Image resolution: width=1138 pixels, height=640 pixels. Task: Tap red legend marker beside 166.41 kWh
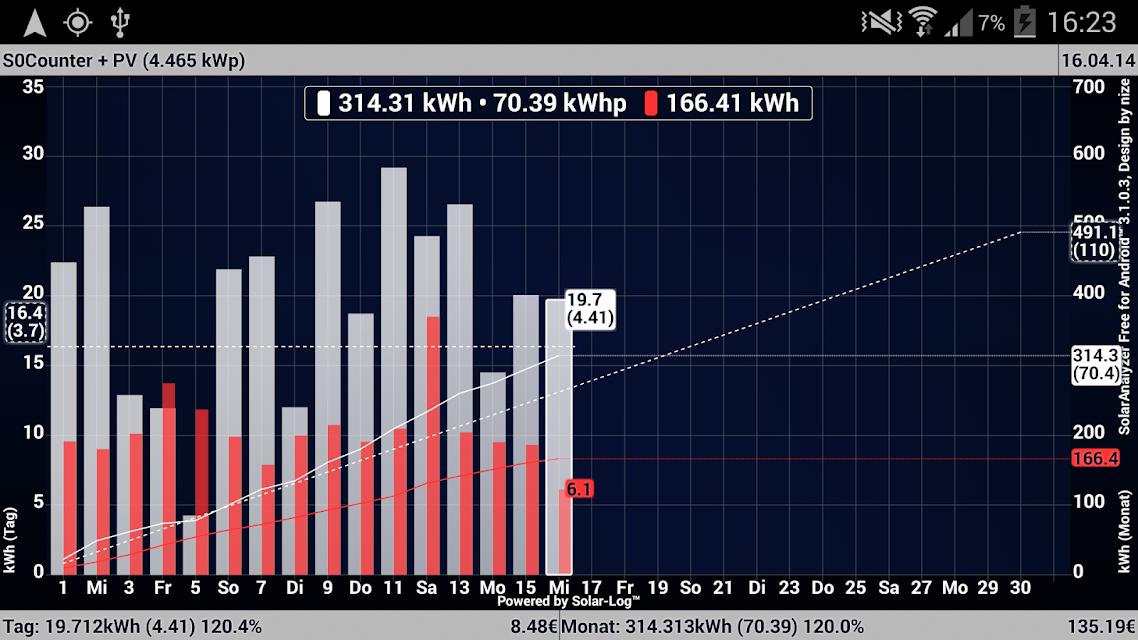coord(651,103)
